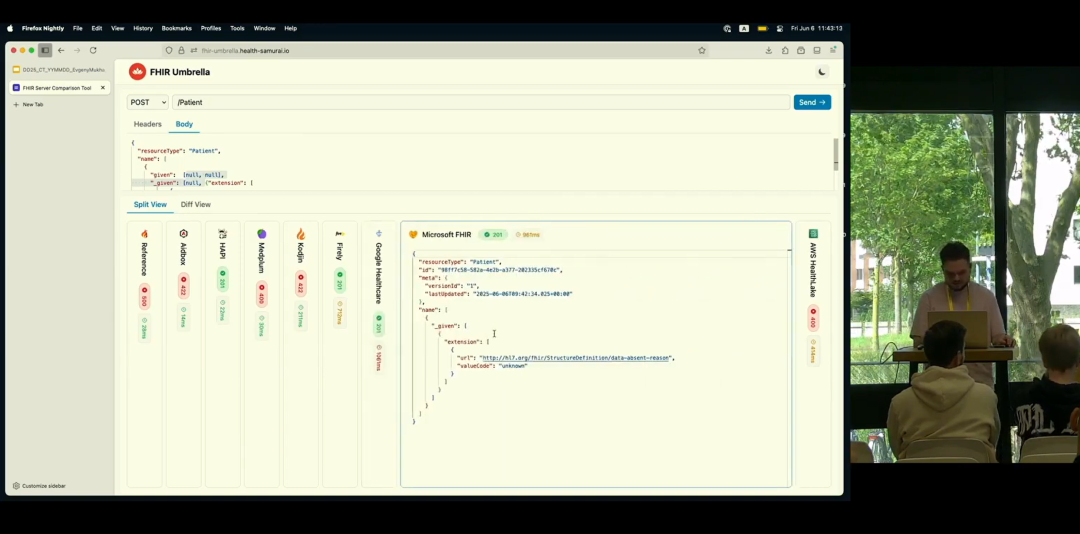Send the request with the Send button
Image resolution: width=1080 pixels, height=534 pixels.
coord(812,102)
